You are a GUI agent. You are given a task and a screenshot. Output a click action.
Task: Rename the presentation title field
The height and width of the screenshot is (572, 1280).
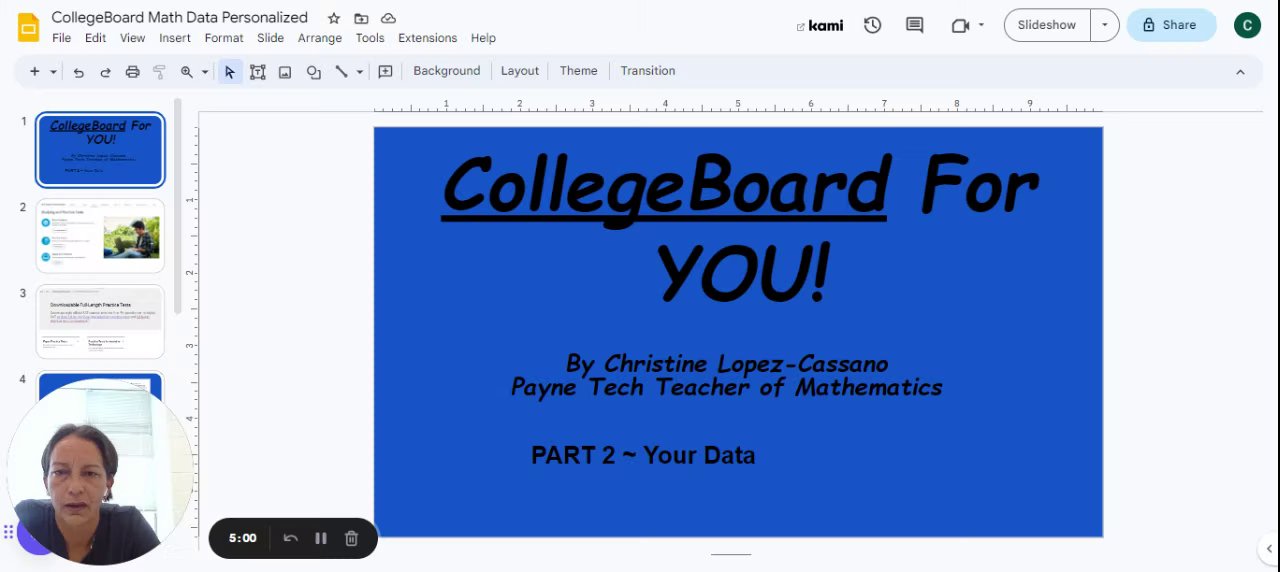click(x=180, y=17)
